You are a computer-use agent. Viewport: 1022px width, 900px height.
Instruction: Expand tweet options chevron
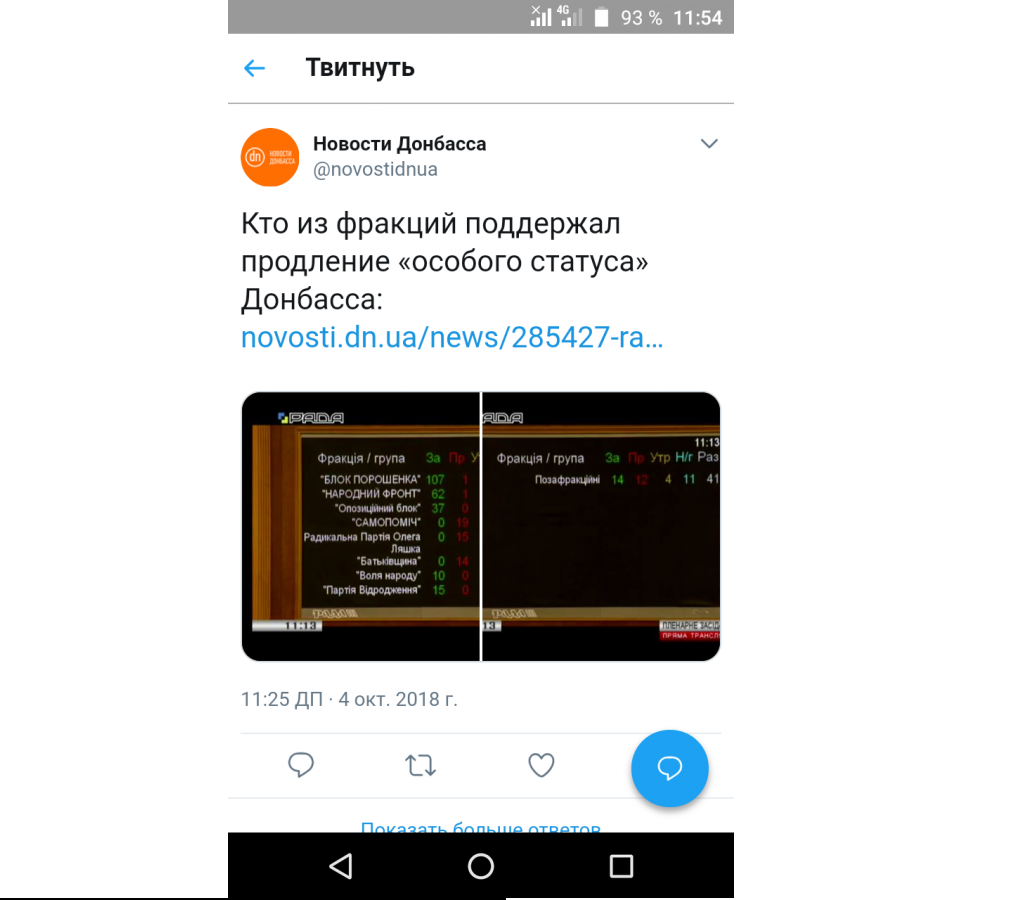[708, 143]
